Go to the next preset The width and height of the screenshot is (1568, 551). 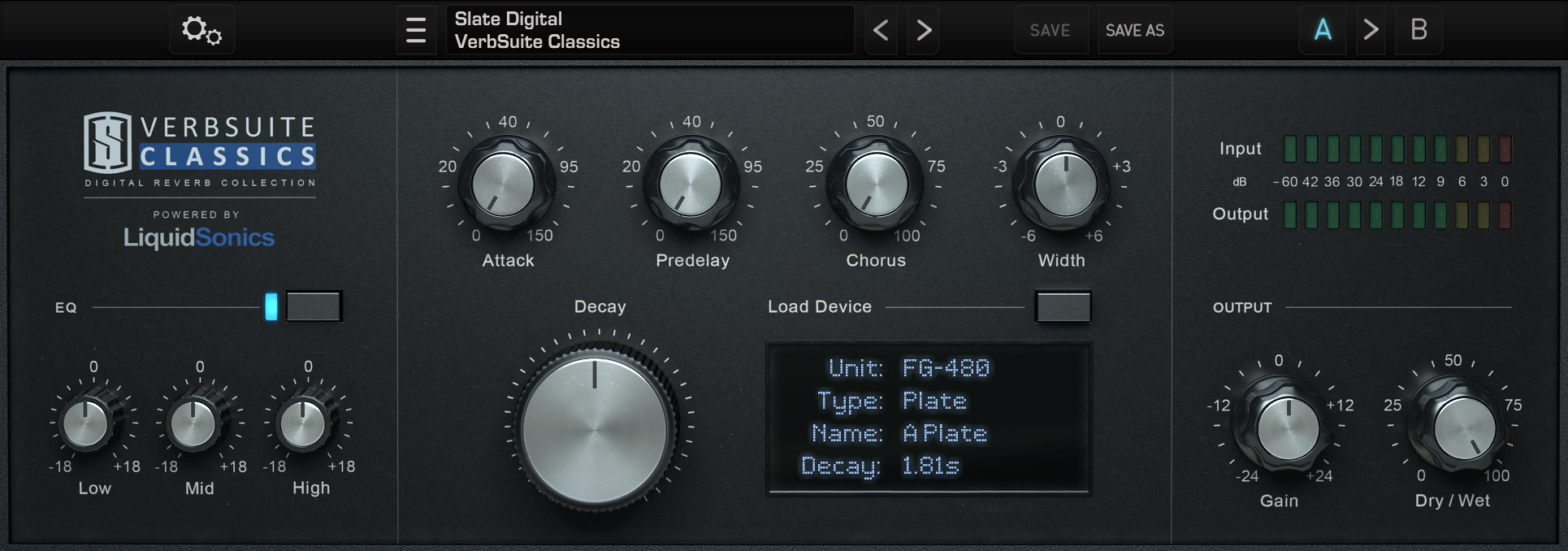924,30
